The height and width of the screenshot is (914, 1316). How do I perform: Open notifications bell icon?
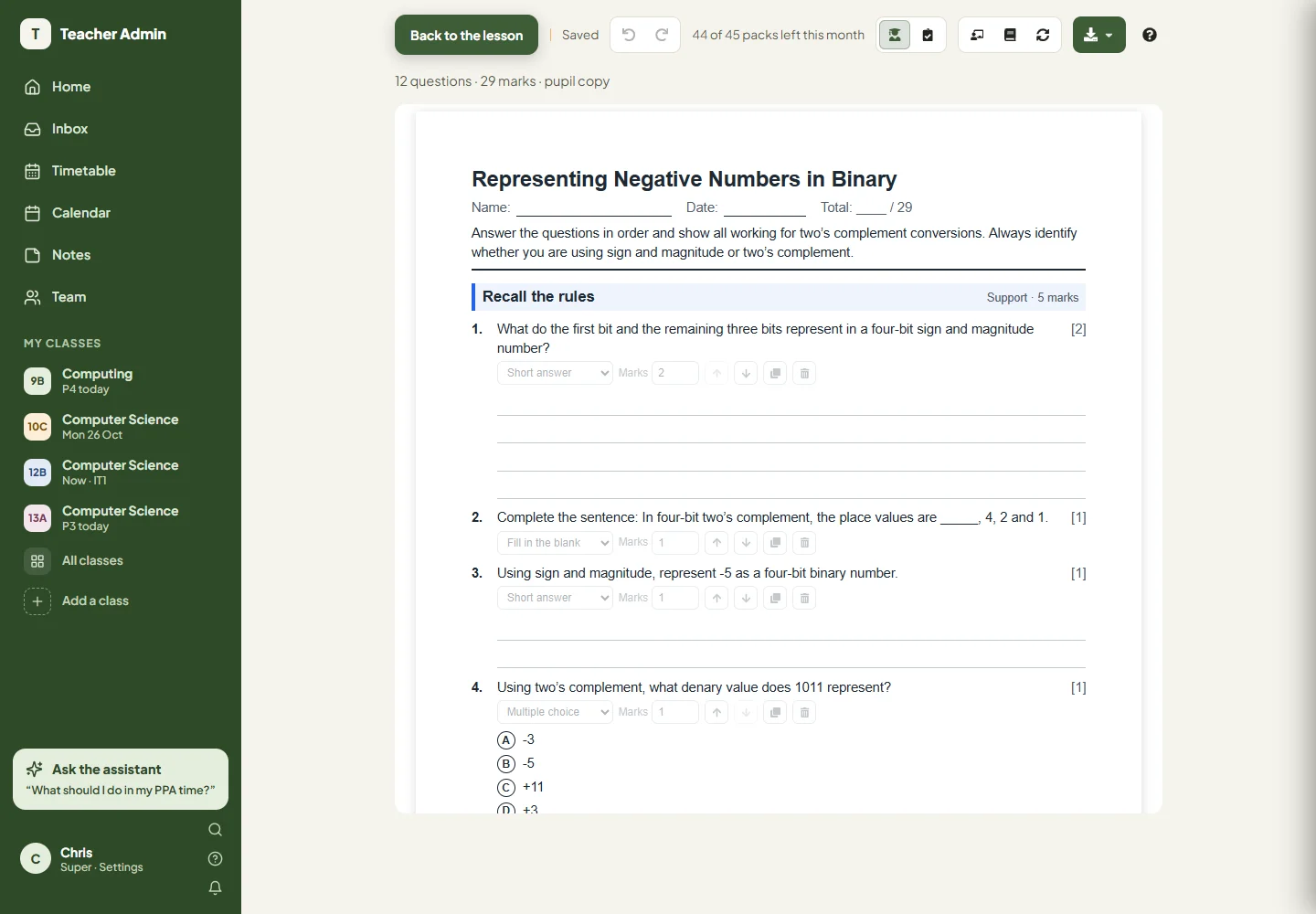[216, 887]
